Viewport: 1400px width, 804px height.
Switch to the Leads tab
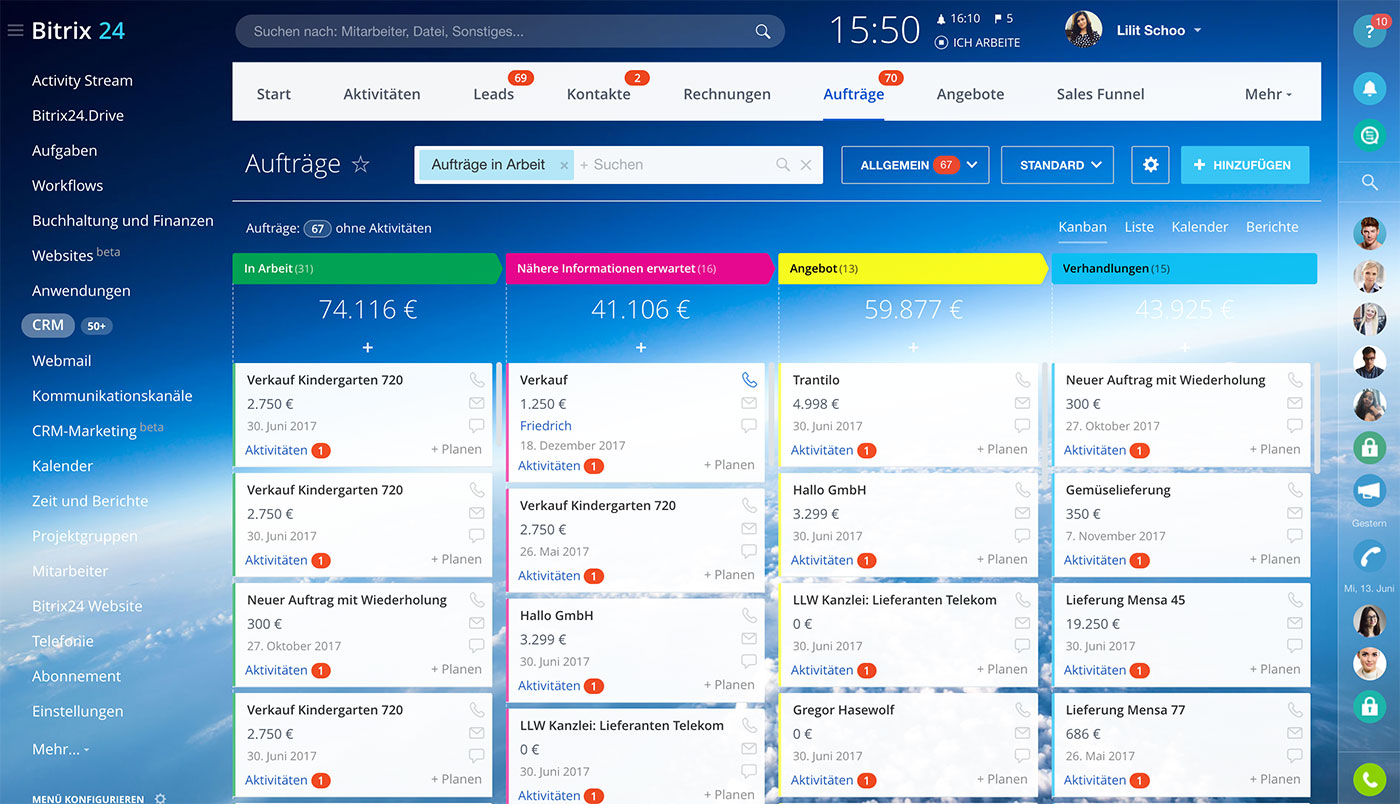493,94
